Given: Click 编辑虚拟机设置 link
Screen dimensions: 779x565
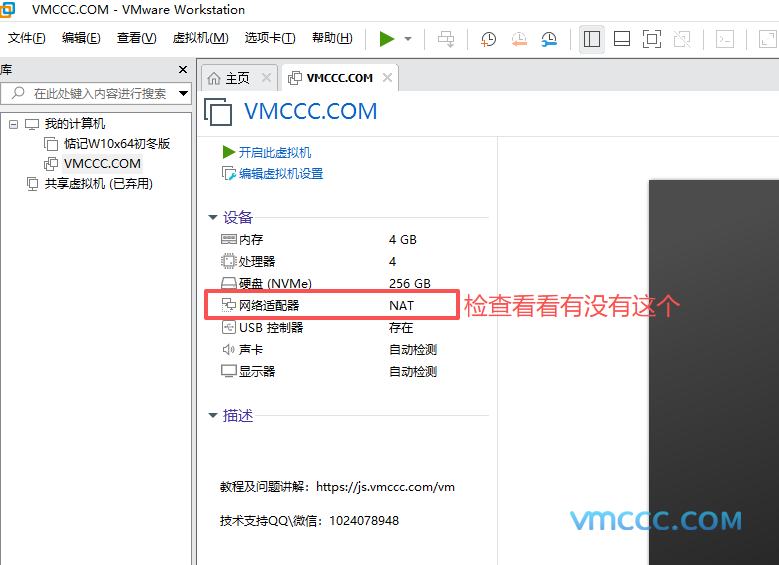Looking at the screenshot, I should 280,174.
